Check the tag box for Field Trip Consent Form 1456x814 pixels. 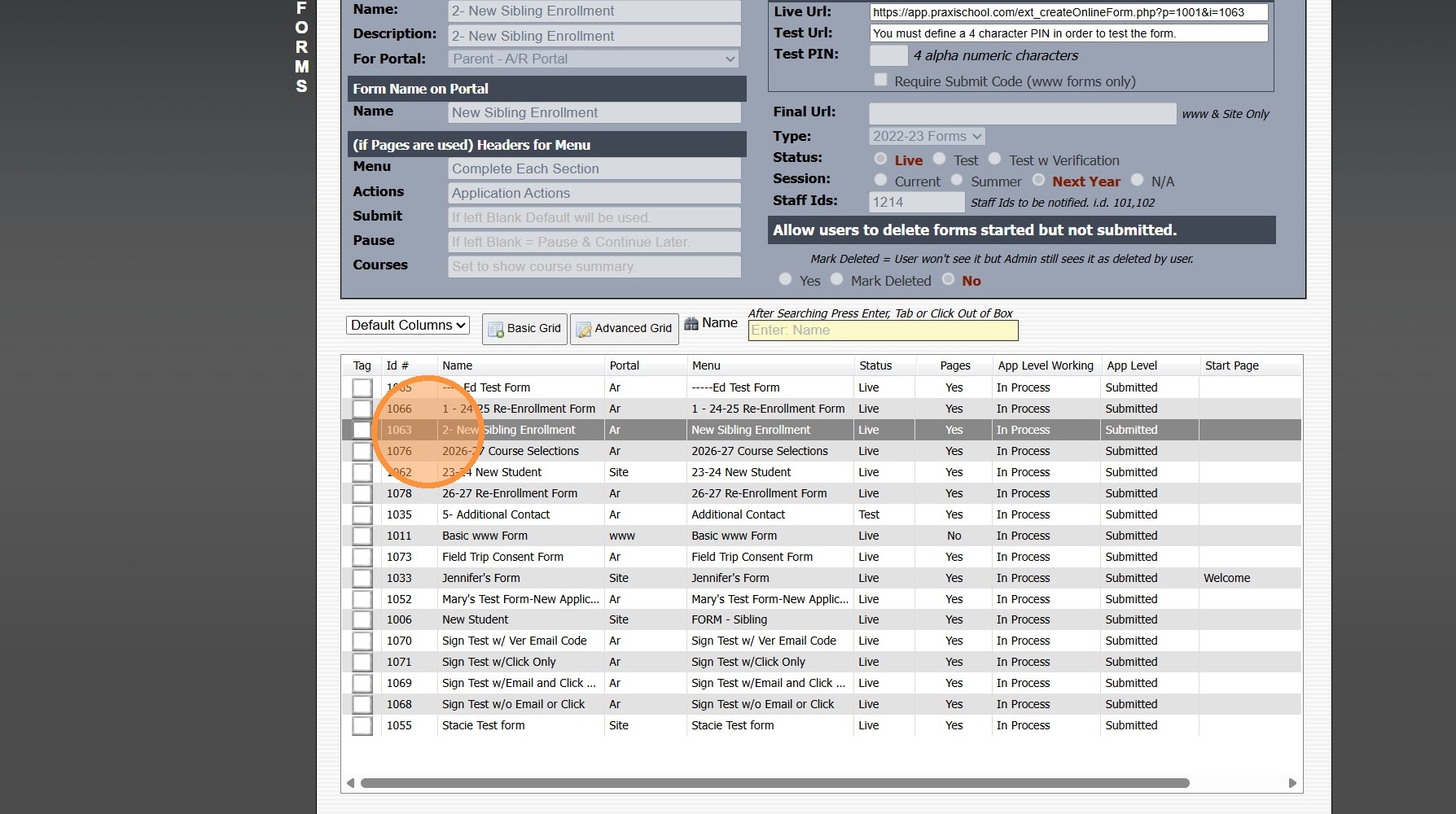click(362, 558)
